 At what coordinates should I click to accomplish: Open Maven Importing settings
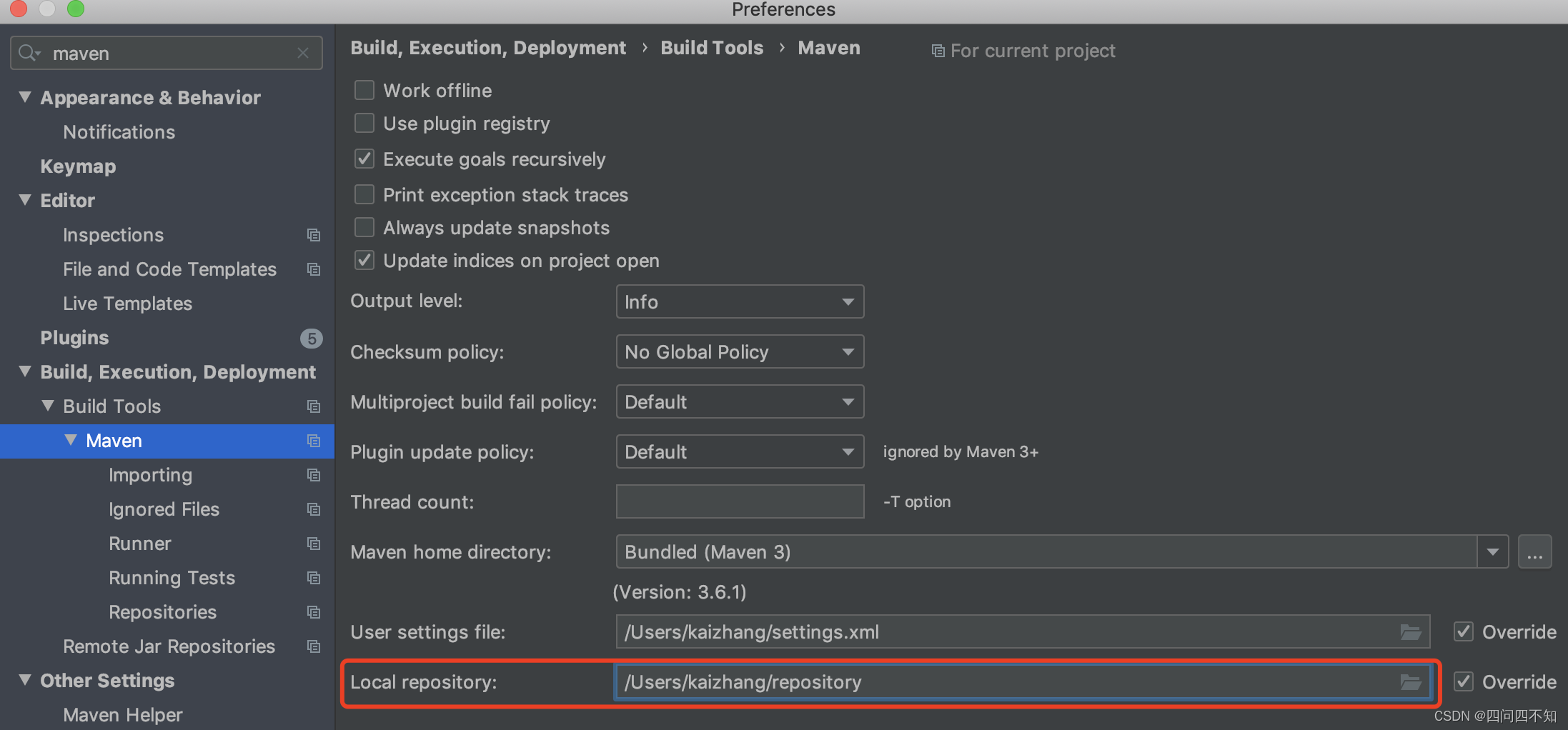click(x=150, y=475)
